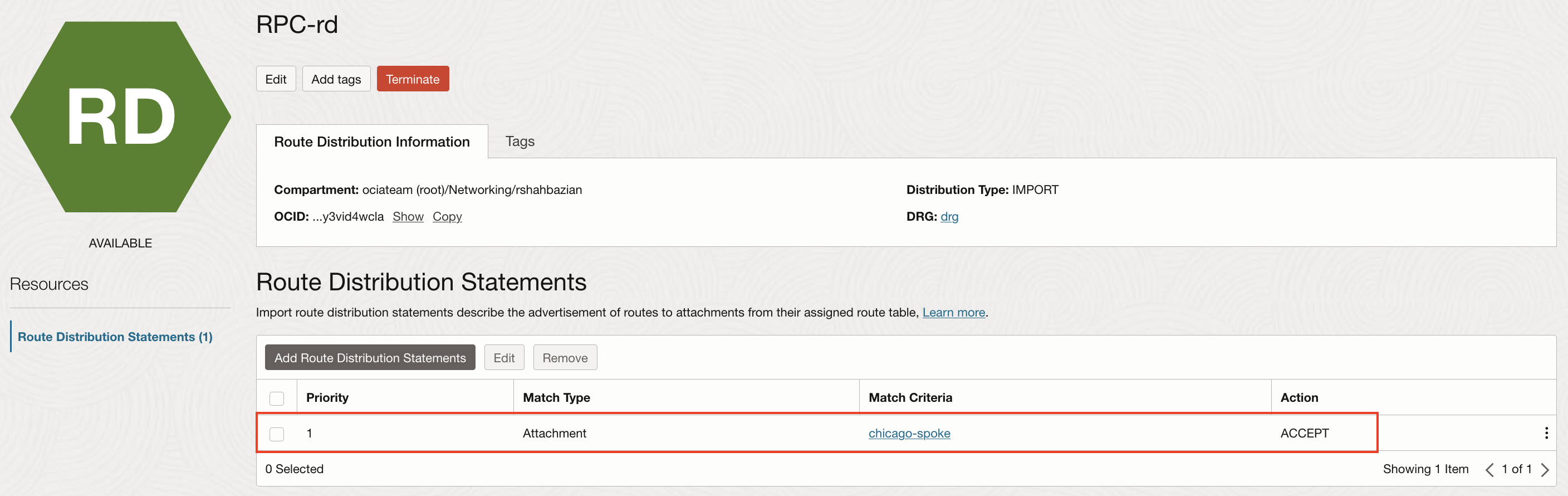Viewport: 1568px width, 496px height.
Task: Click Add Route Distribution Statements button
Action: coord(370,358)
